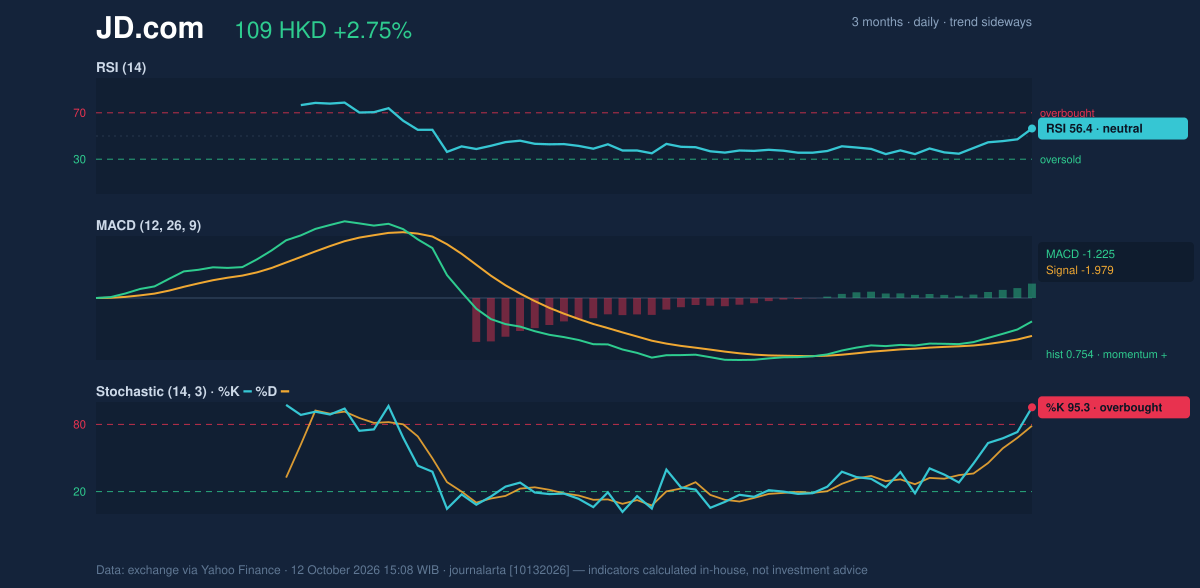Click the data source footer text
Image resolution: width=1200 pixels, height=588 pixels.
point(482,570)
